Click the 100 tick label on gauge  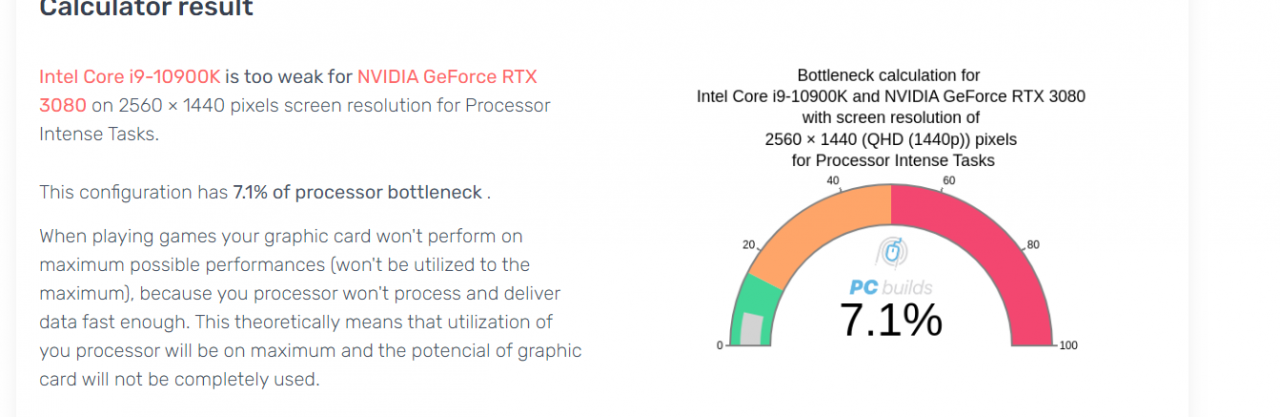click(x=1068, y=346)
